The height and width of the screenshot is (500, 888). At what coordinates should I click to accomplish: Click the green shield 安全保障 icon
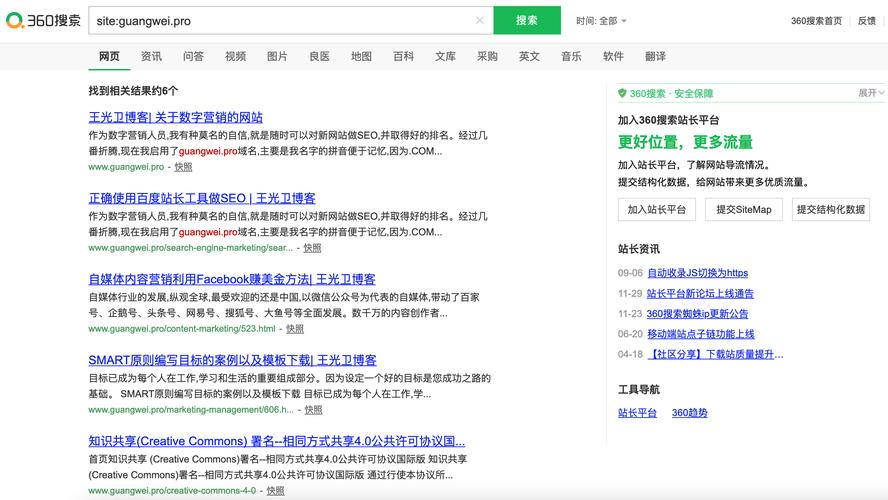[x=622, y=93]
